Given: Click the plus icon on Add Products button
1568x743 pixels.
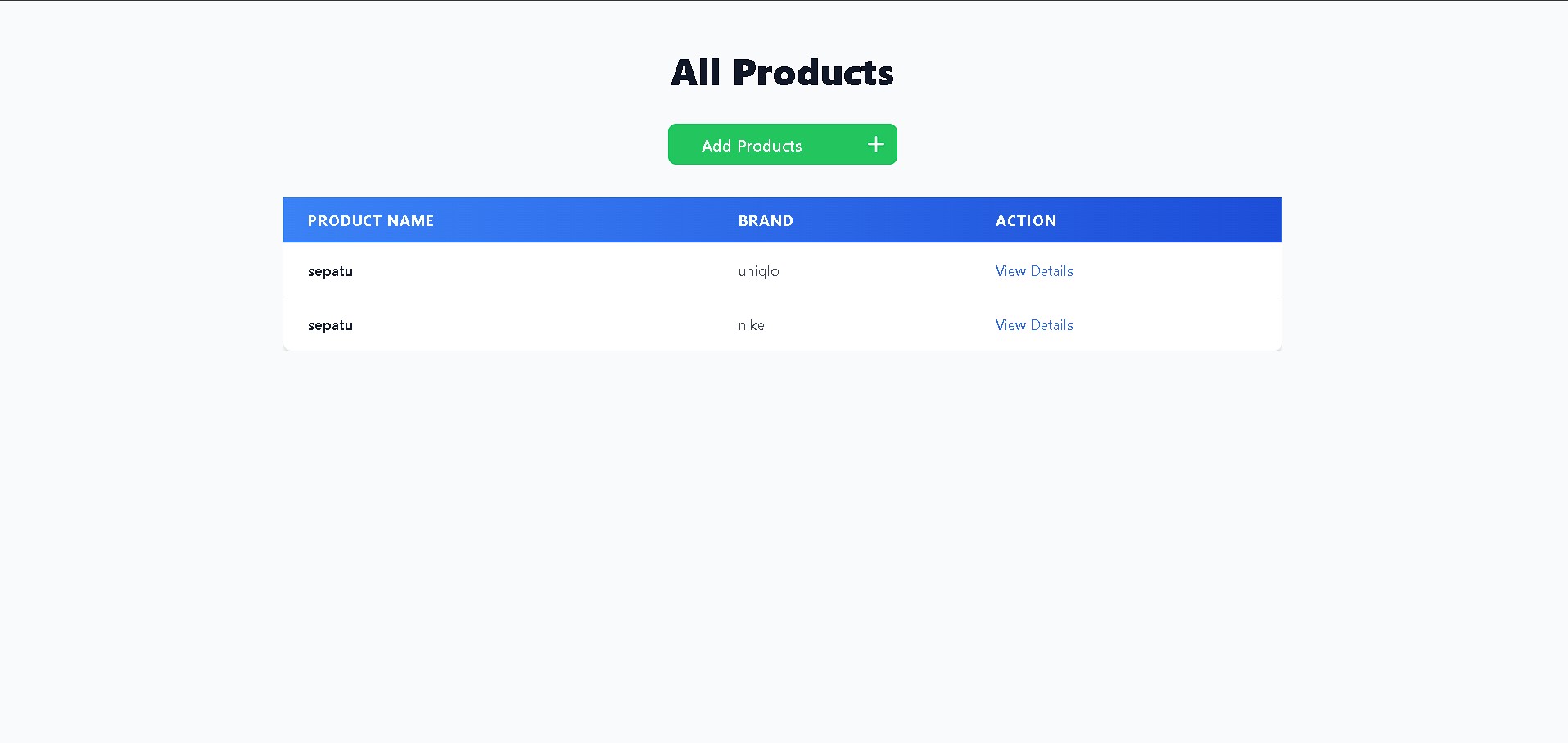Looking at the screenshot, I should pyautogui.click(x=875, y=144).
